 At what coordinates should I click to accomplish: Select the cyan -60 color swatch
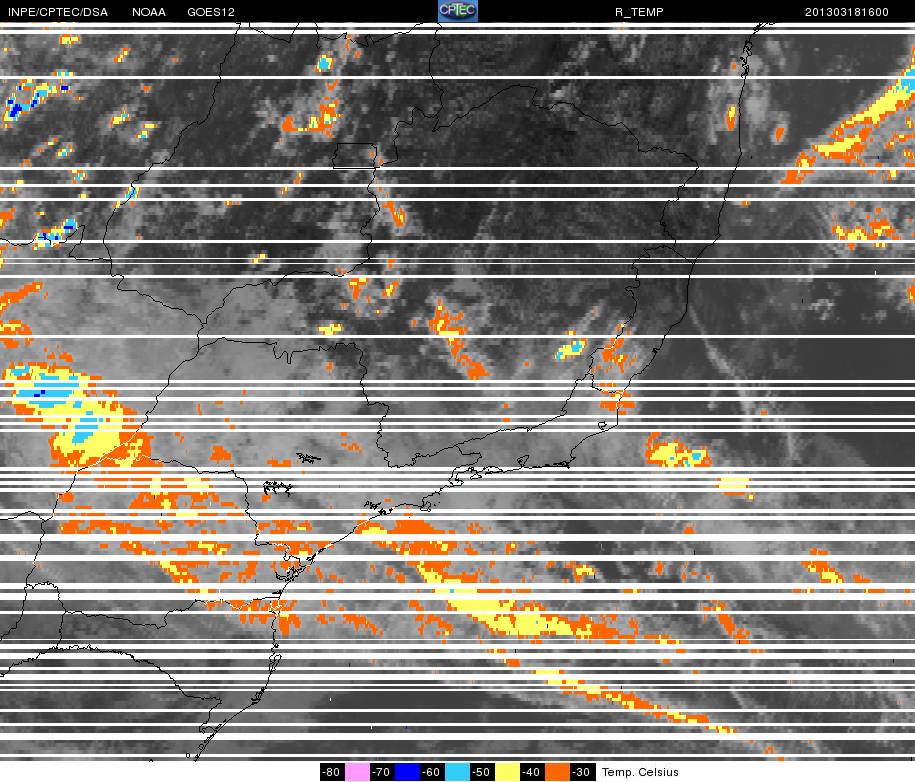[457, 771]
